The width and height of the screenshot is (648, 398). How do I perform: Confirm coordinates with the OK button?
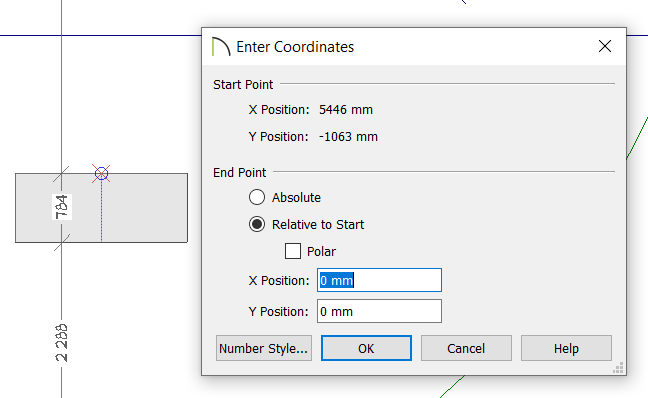coord(366,348)
